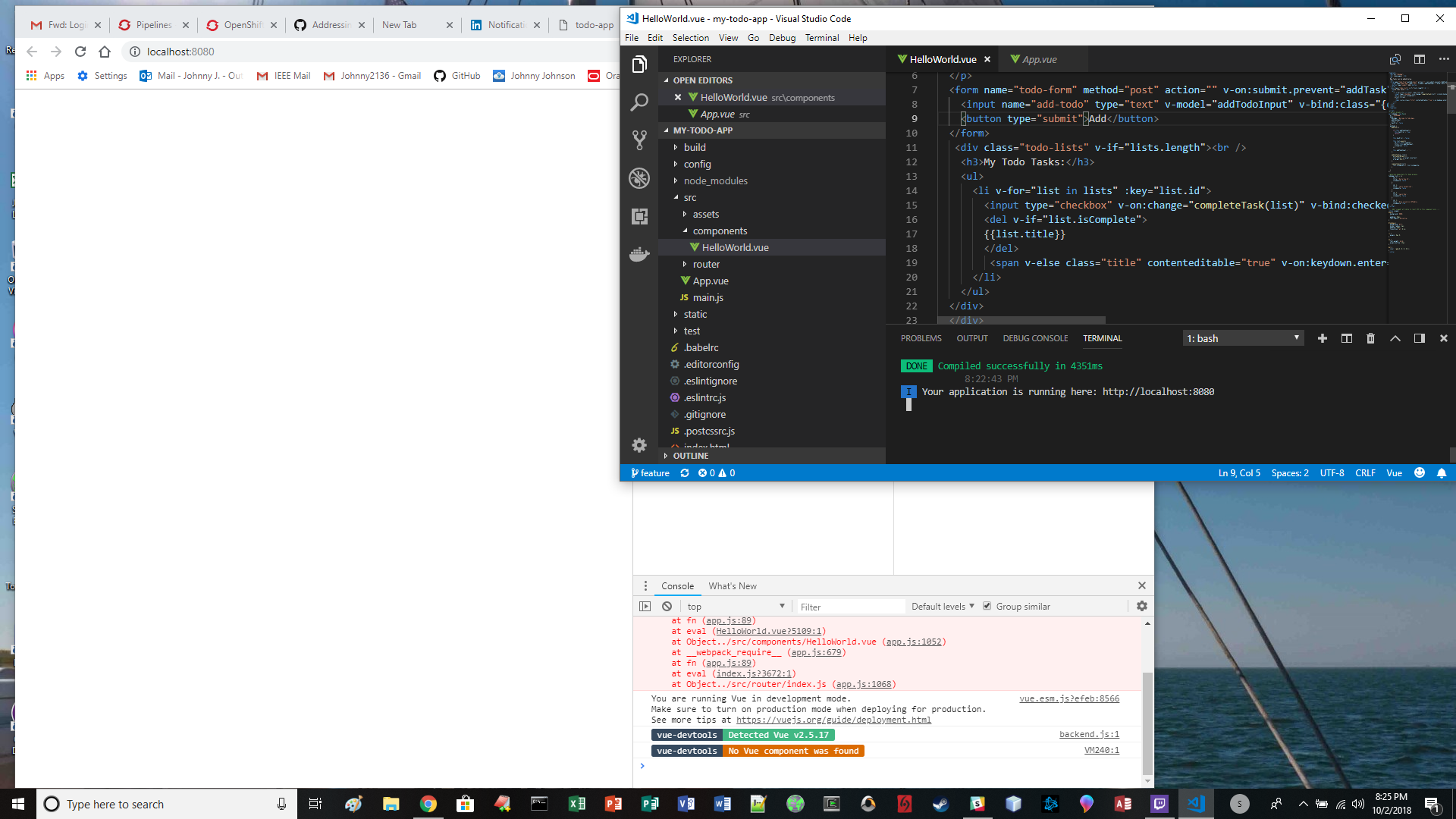Add a new terminal with plus icon
Screen dimensions: 1456x819
point(1322,338)
